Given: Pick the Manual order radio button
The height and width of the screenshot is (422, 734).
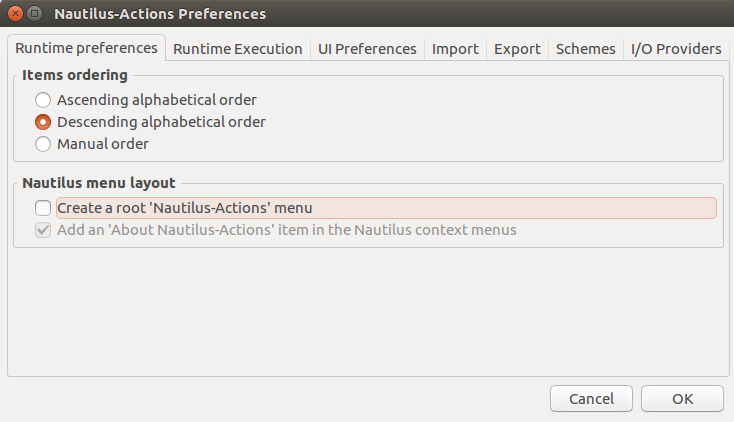Looking at the screenshot, I should click(43, 144).
